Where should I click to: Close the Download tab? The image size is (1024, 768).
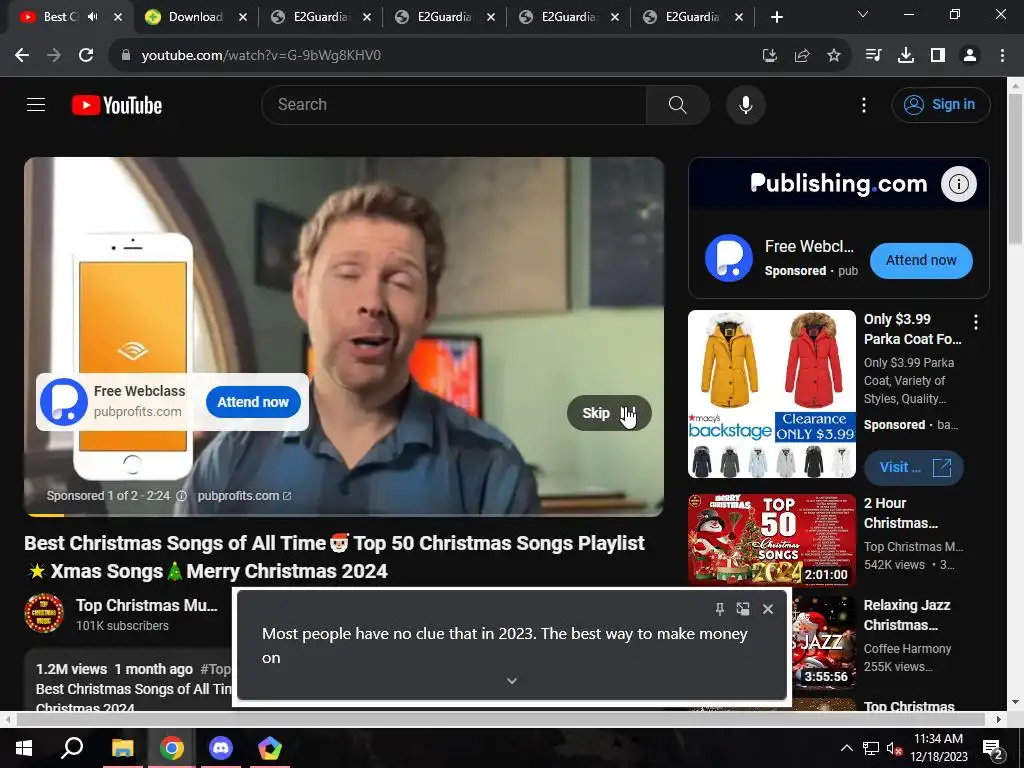pyautogui.click(x=243, y=17)
